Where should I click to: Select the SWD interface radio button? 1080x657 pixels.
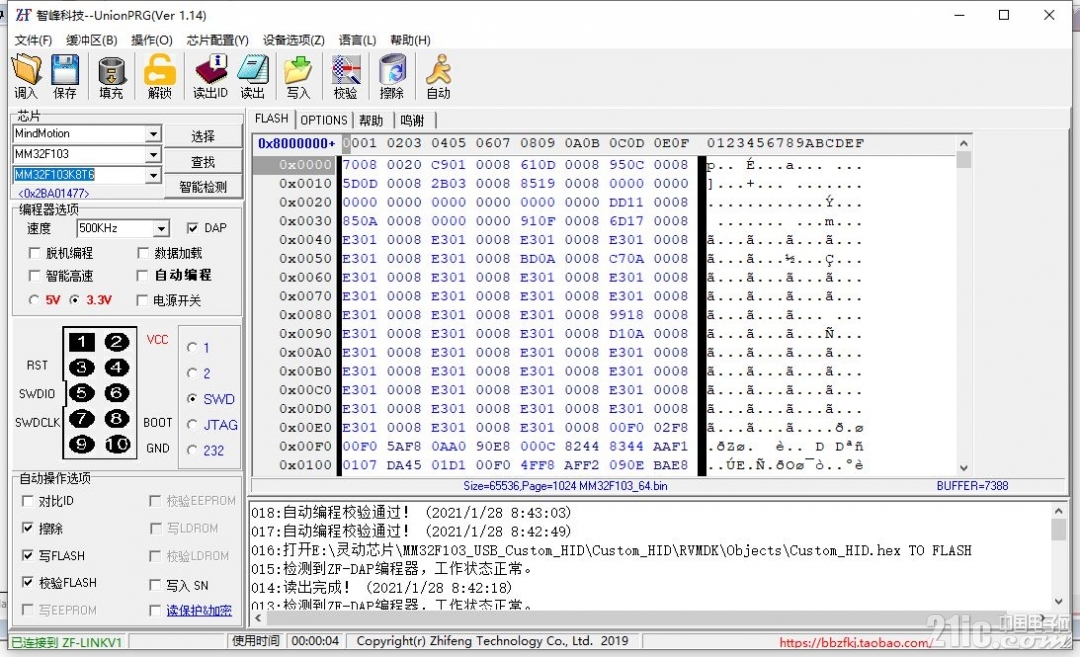point(192,399)
